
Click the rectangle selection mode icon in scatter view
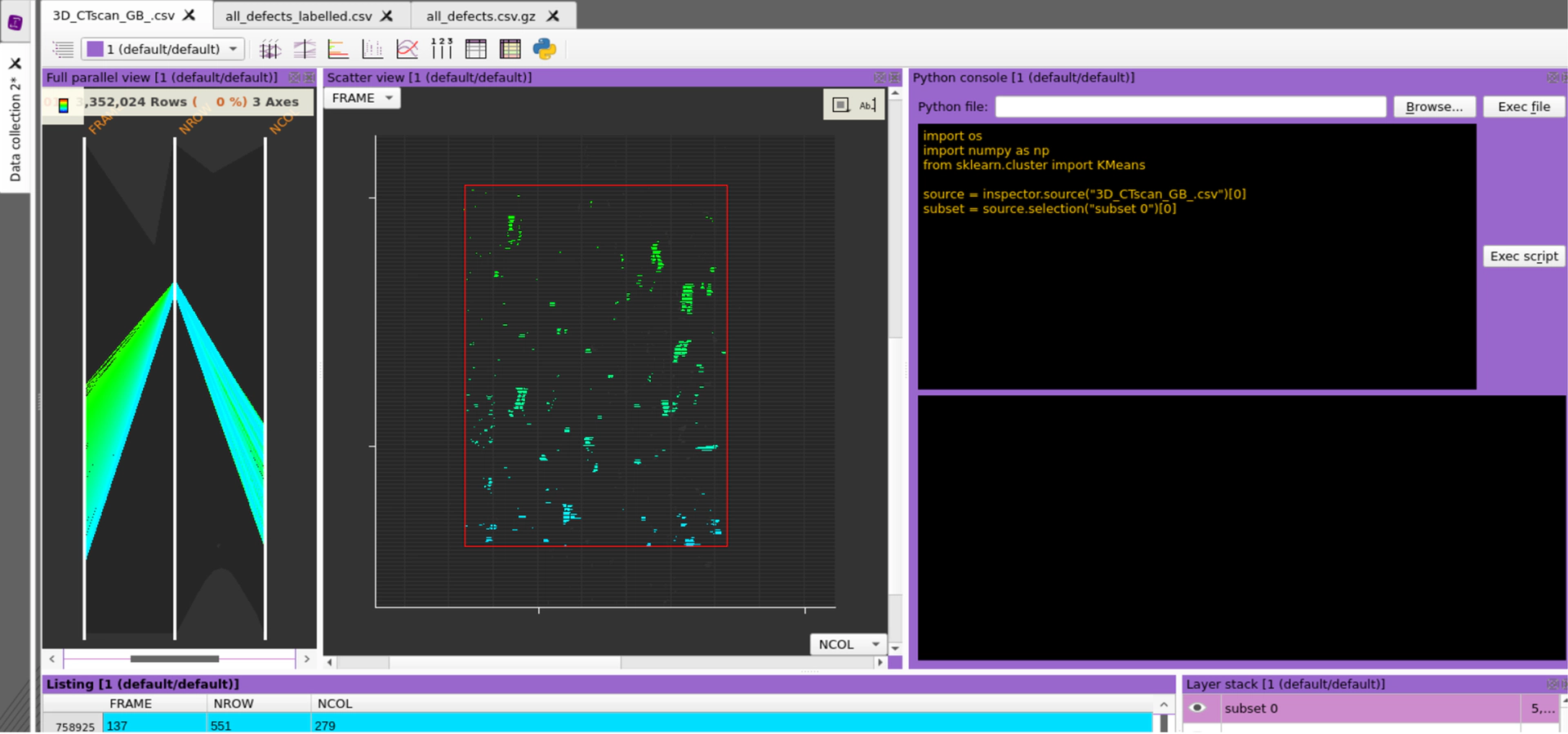(x=840, y=105)
